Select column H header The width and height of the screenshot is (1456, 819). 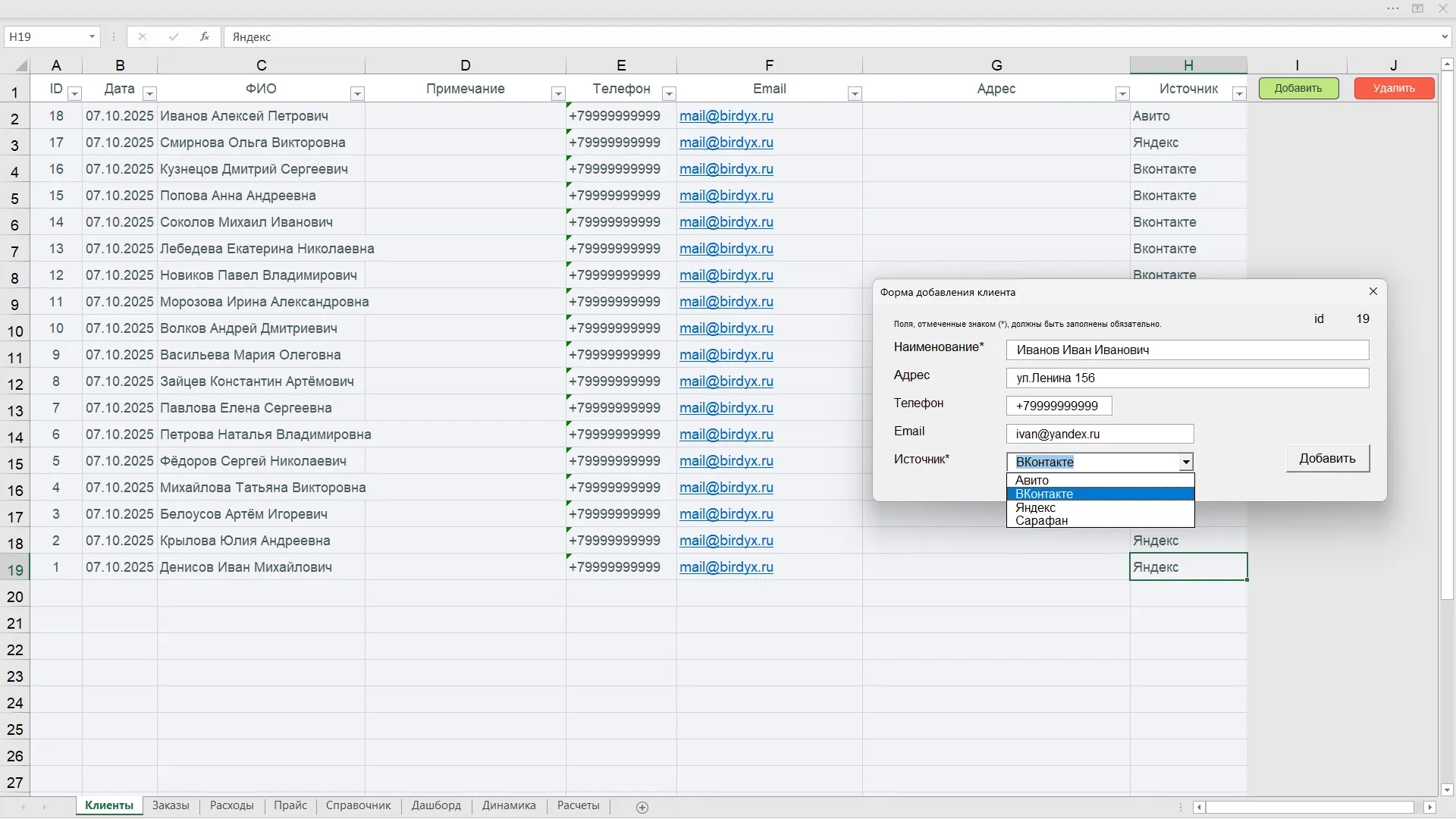coord(1188,65)
